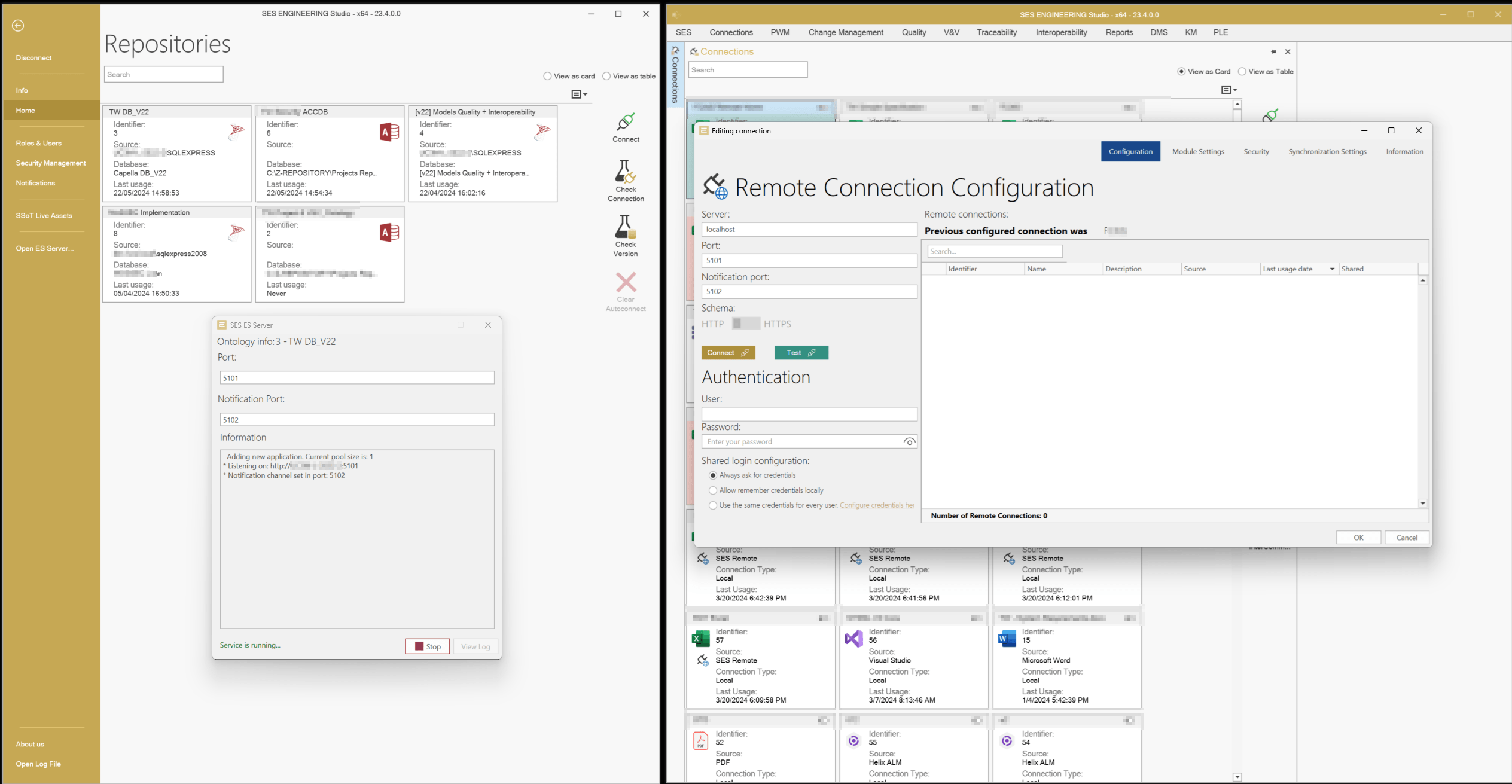Click the Repositories search box
1512x784 pixels.
(163, 74)
